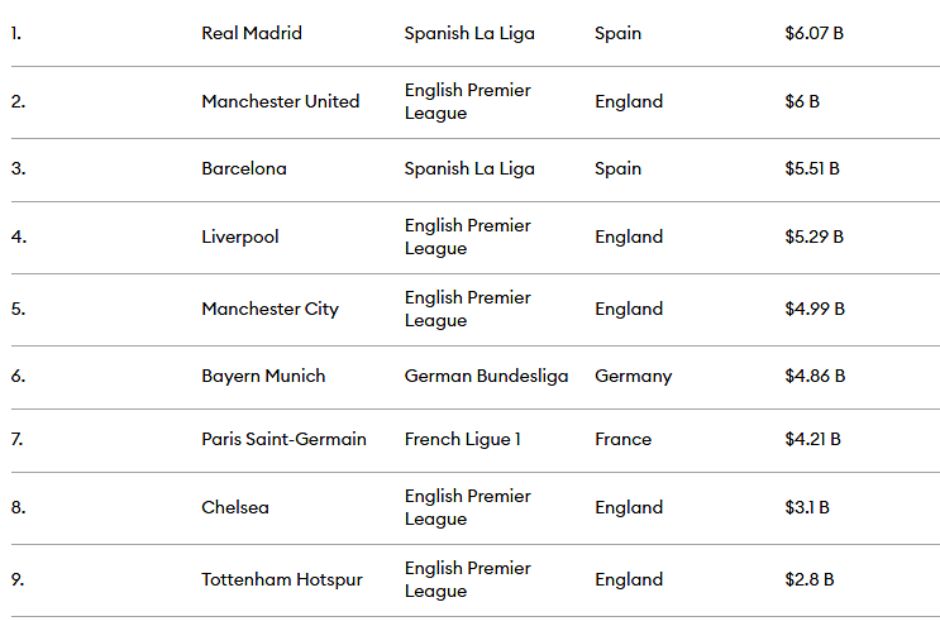Select the Tottenham Hotspur team name
Image resolution: width=940 pixels, height=620 pixels.
[x=282, y=580]
